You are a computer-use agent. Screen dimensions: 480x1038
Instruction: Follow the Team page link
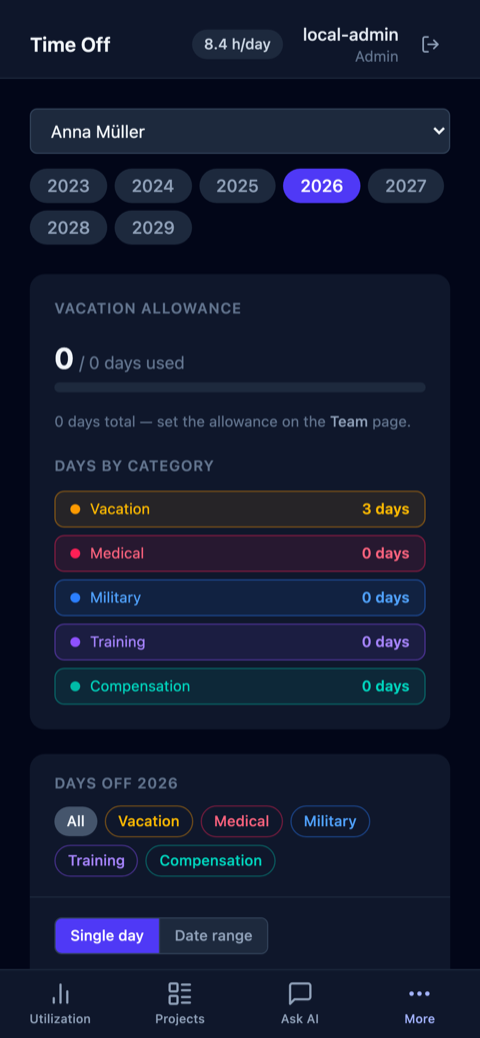349,422
